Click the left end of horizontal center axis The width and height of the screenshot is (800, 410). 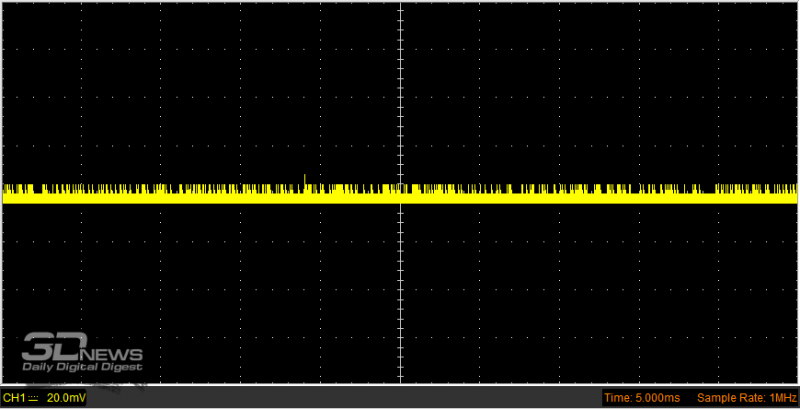[x=6, y=192]
